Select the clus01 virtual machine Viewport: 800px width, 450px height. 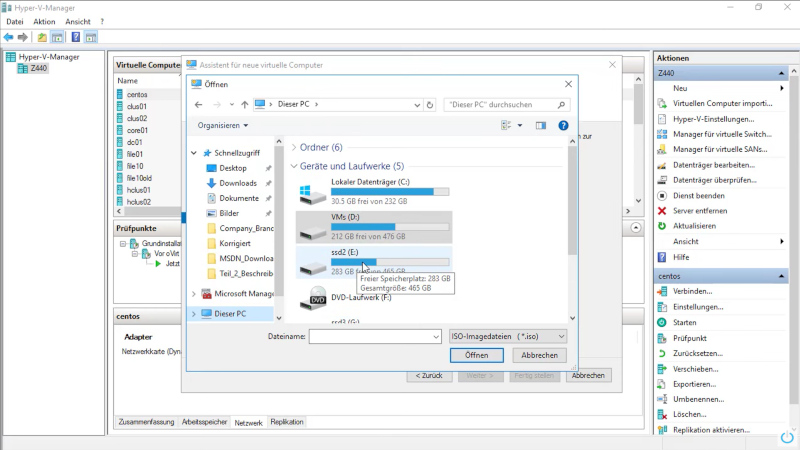(137, 107)
